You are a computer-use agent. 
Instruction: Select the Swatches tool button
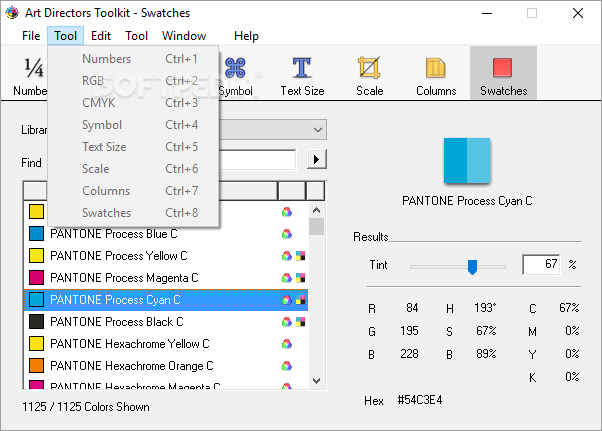503,73
